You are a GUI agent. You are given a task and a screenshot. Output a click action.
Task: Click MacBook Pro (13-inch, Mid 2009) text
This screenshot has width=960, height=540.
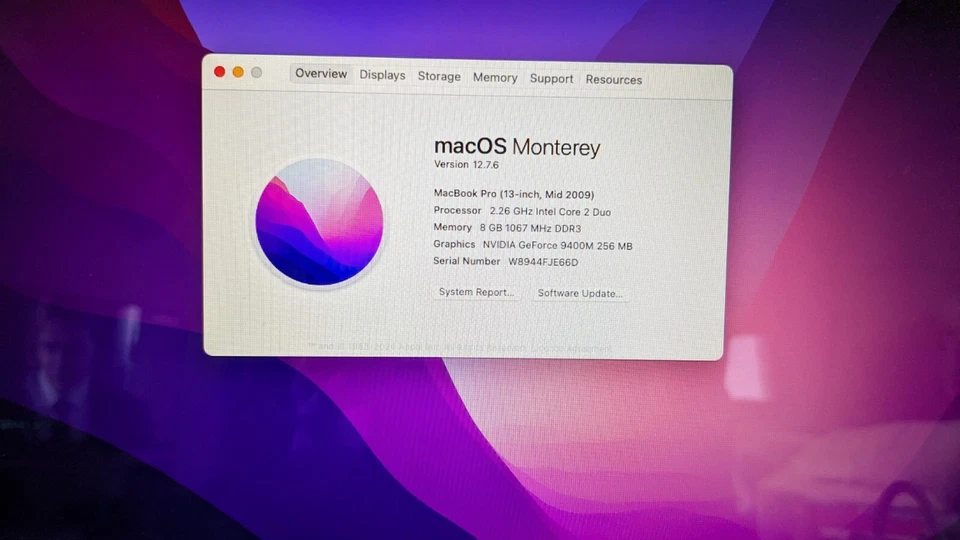[514, 194]
